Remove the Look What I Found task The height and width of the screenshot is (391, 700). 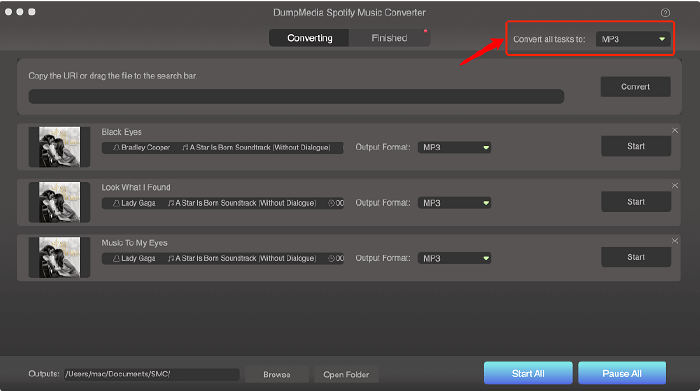coord(675,186)
